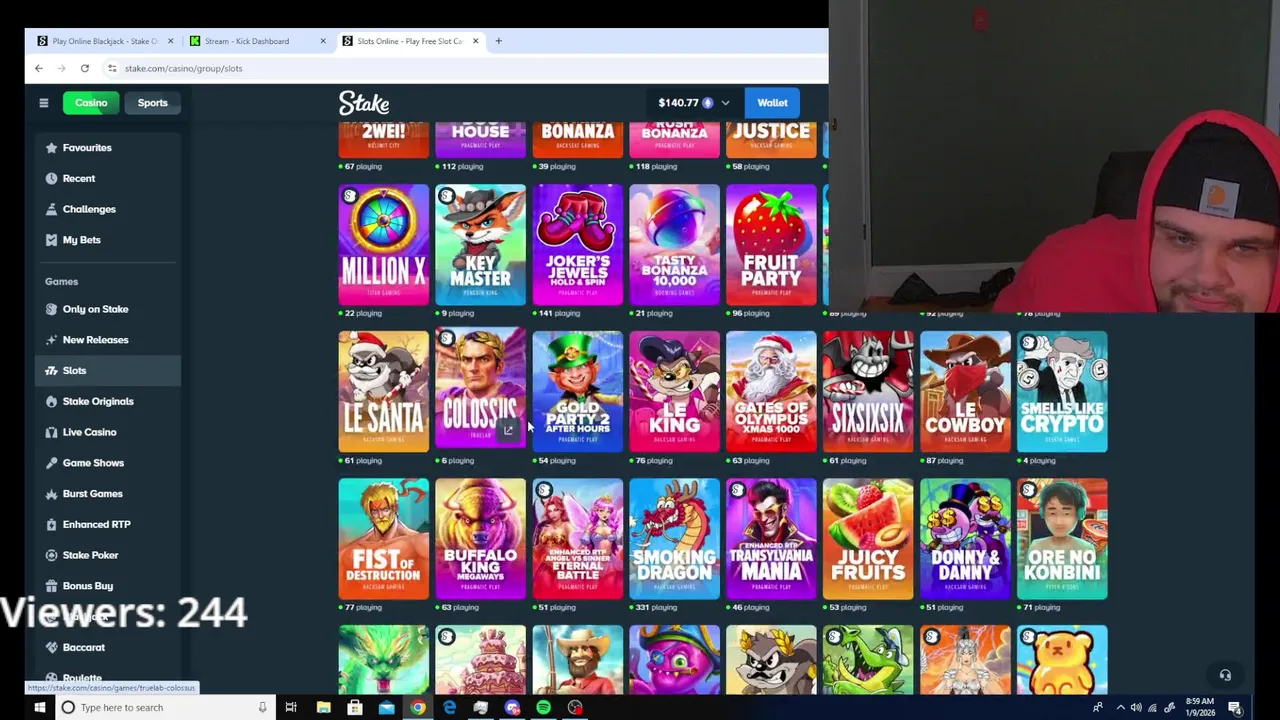Reload the page with the refresh icon
The height and width of the screenshot is (720, 1280).
pyautogui.click(x=85, y=68)
